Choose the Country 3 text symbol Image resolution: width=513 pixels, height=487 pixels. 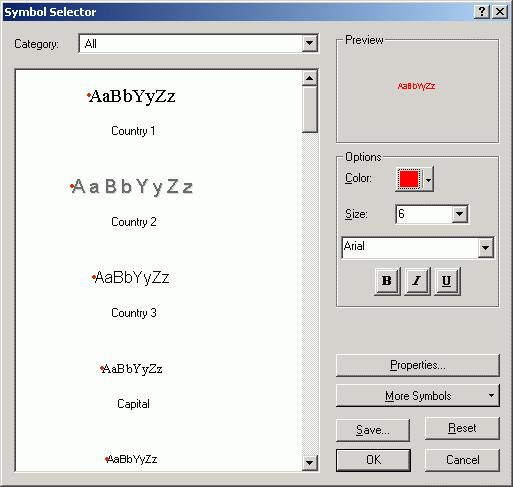[x=133, y=293]
